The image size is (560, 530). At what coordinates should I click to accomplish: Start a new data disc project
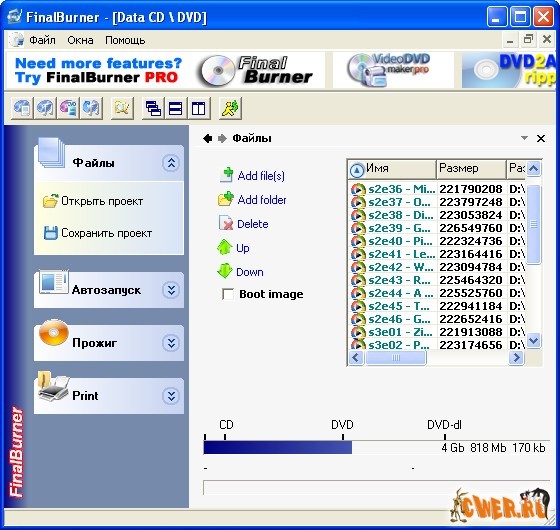pos(22,108)
